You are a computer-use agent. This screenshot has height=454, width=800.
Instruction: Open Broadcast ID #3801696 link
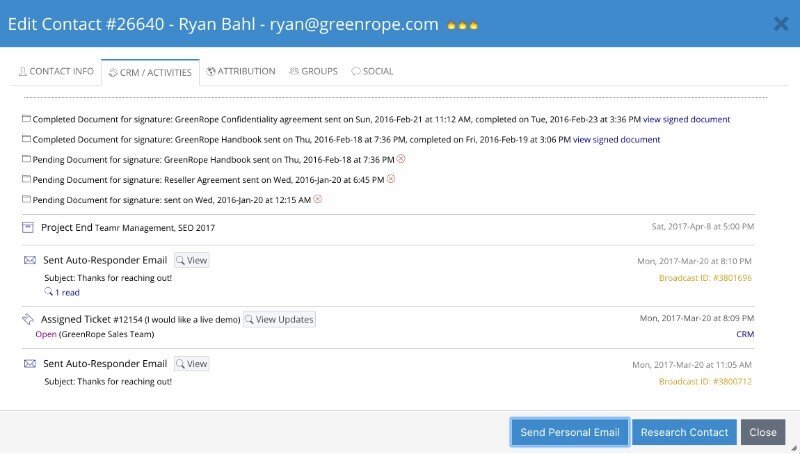click(x=705, y=278)
